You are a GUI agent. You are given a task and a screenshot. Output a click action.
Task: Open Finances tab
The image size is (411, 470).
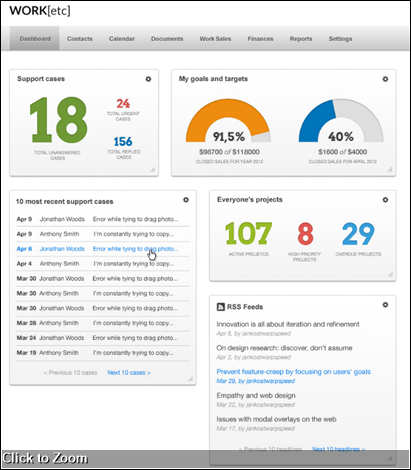[x=260, y=39]
